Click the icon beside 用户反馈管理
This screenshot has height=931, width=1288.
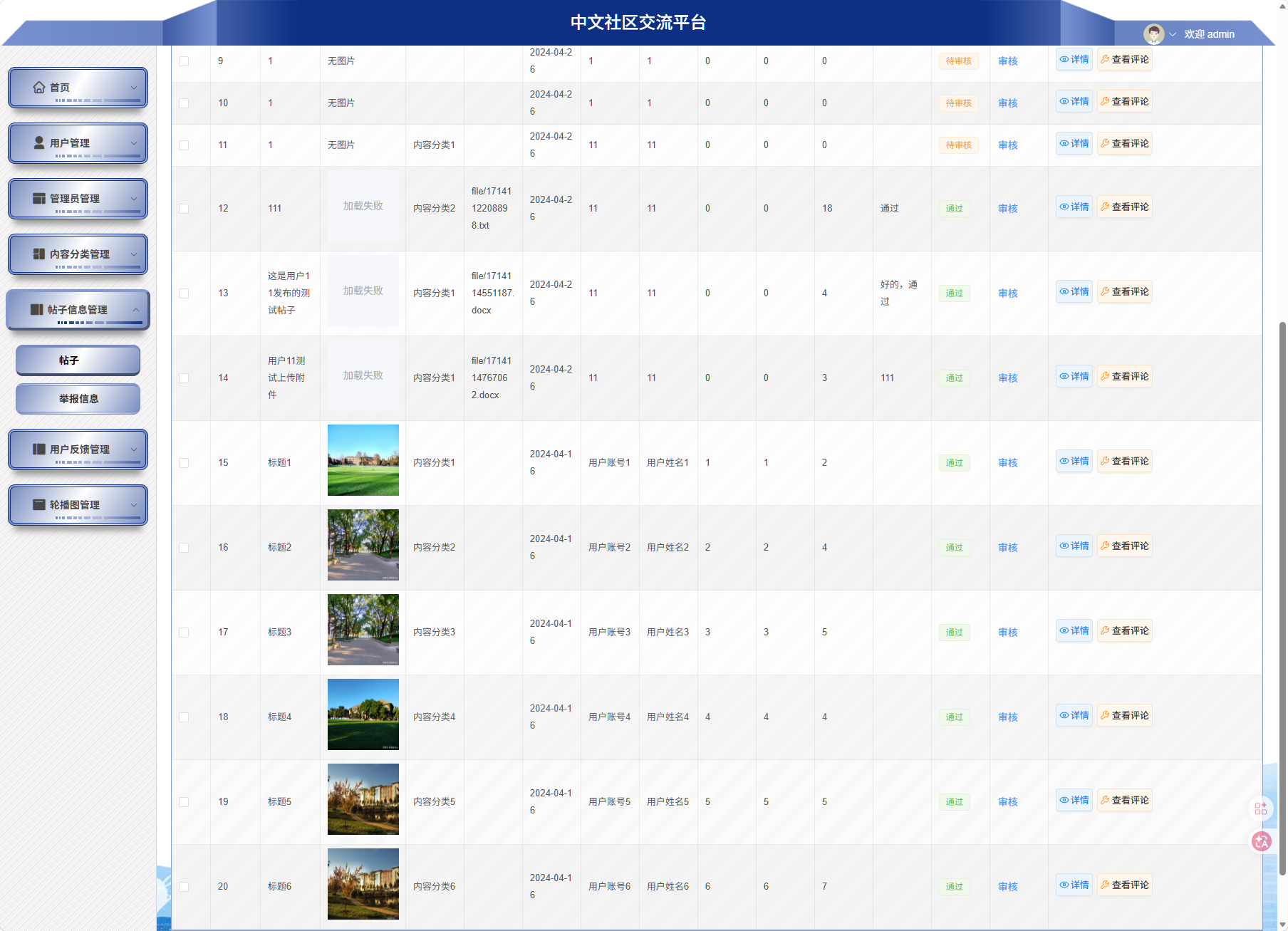coord(39,449)
